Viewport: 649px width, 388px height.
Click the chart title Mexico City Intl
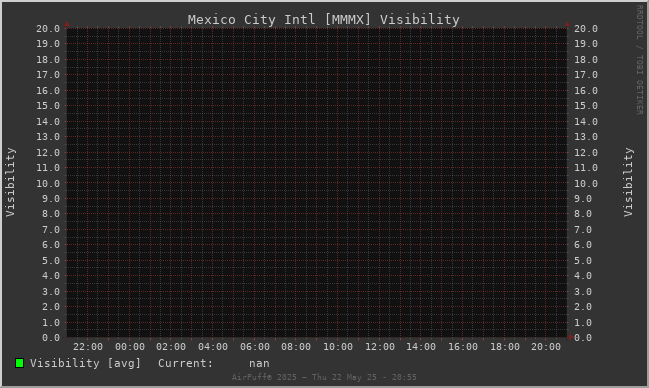point(251,19)
